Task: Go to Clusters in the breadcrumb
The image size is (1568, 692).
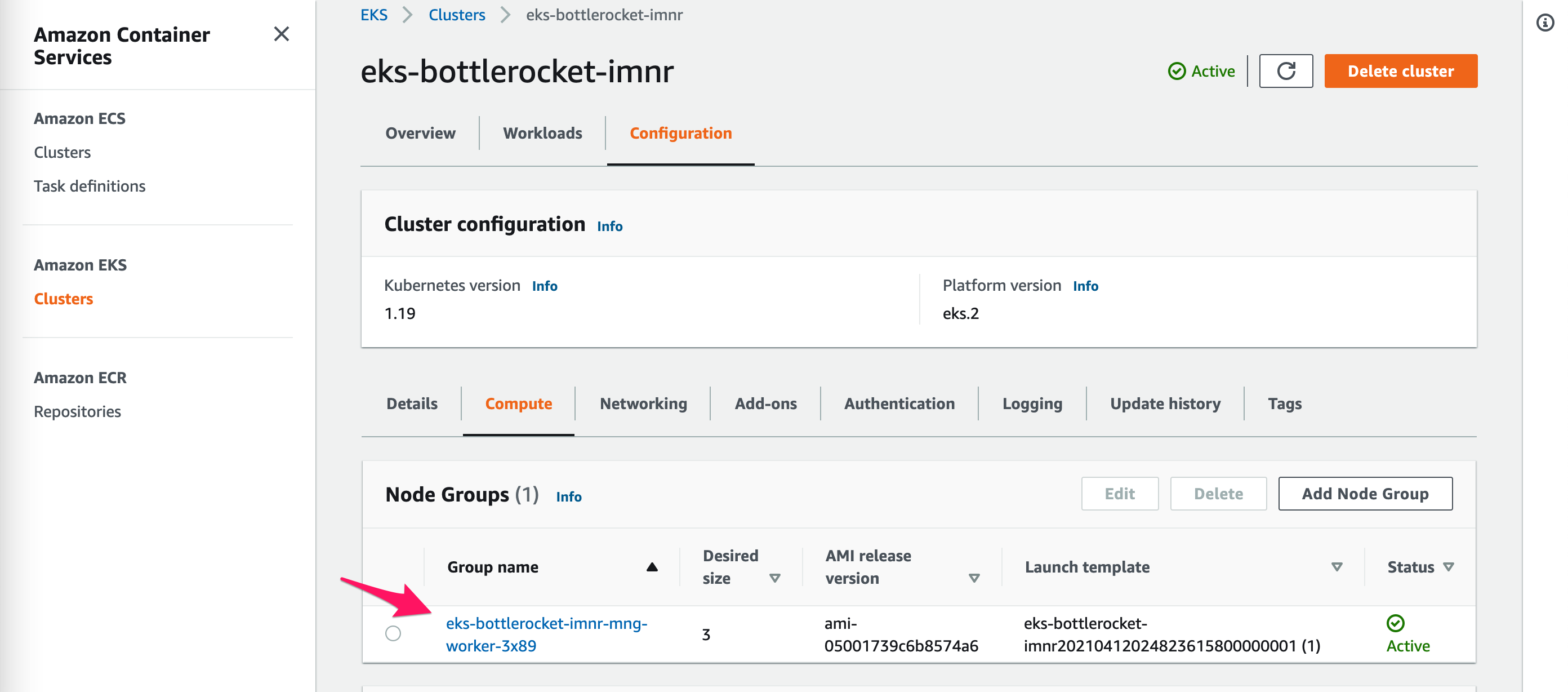Action: pos(457,15)
